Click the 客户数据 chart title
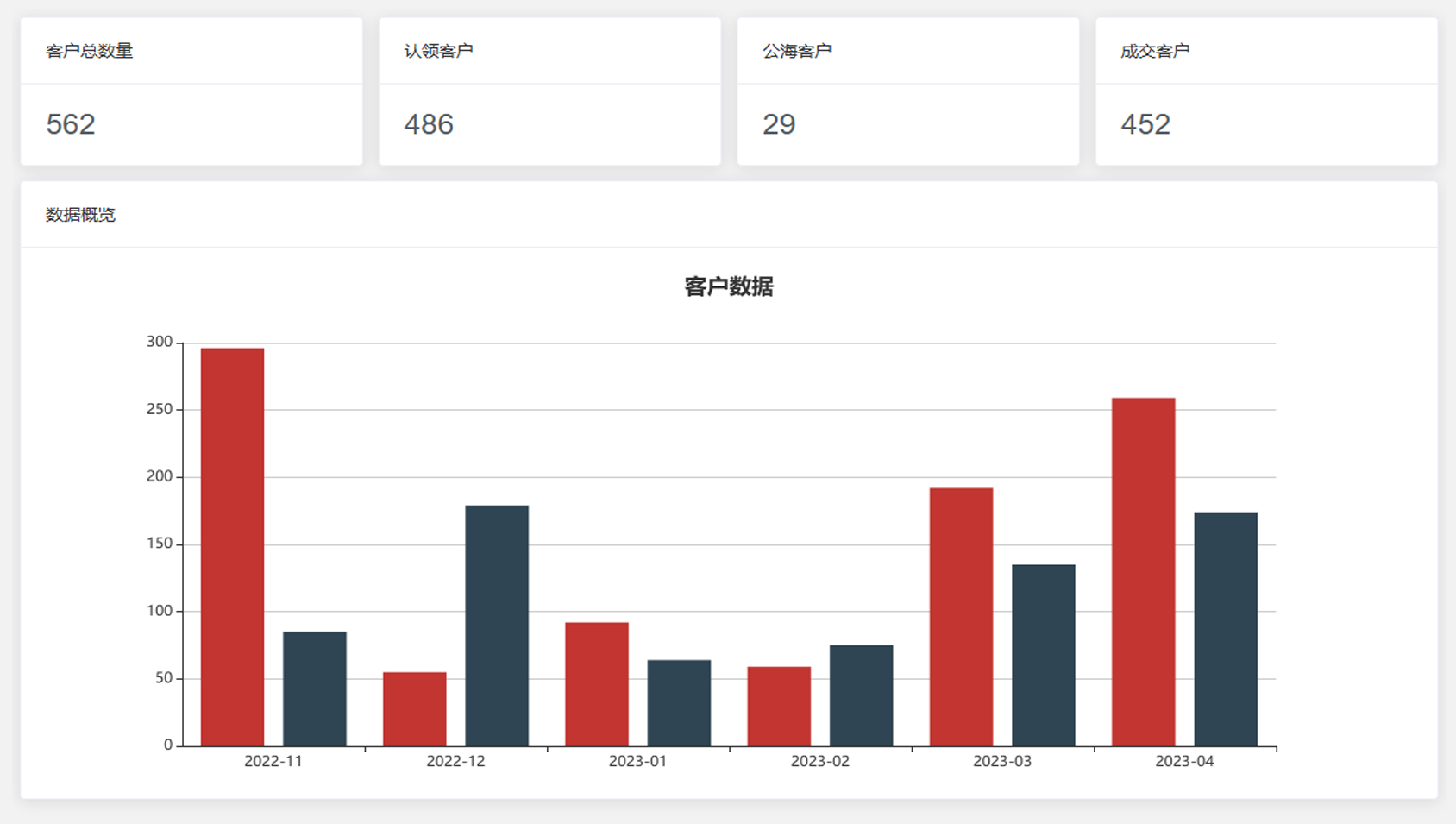The image size is (1456, 824). pyautogui.click(x=729, y=286)
